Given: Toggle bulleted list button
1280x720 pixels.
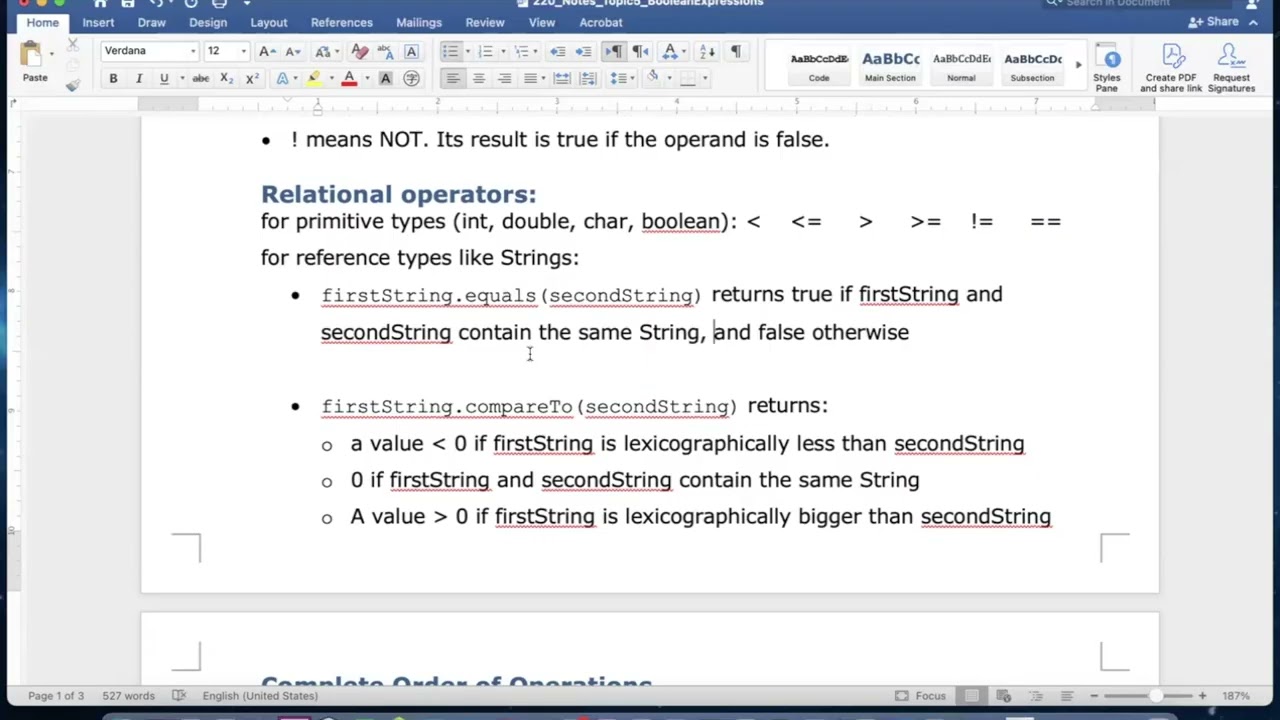Looking at the screenshot, I should point(450,51).
